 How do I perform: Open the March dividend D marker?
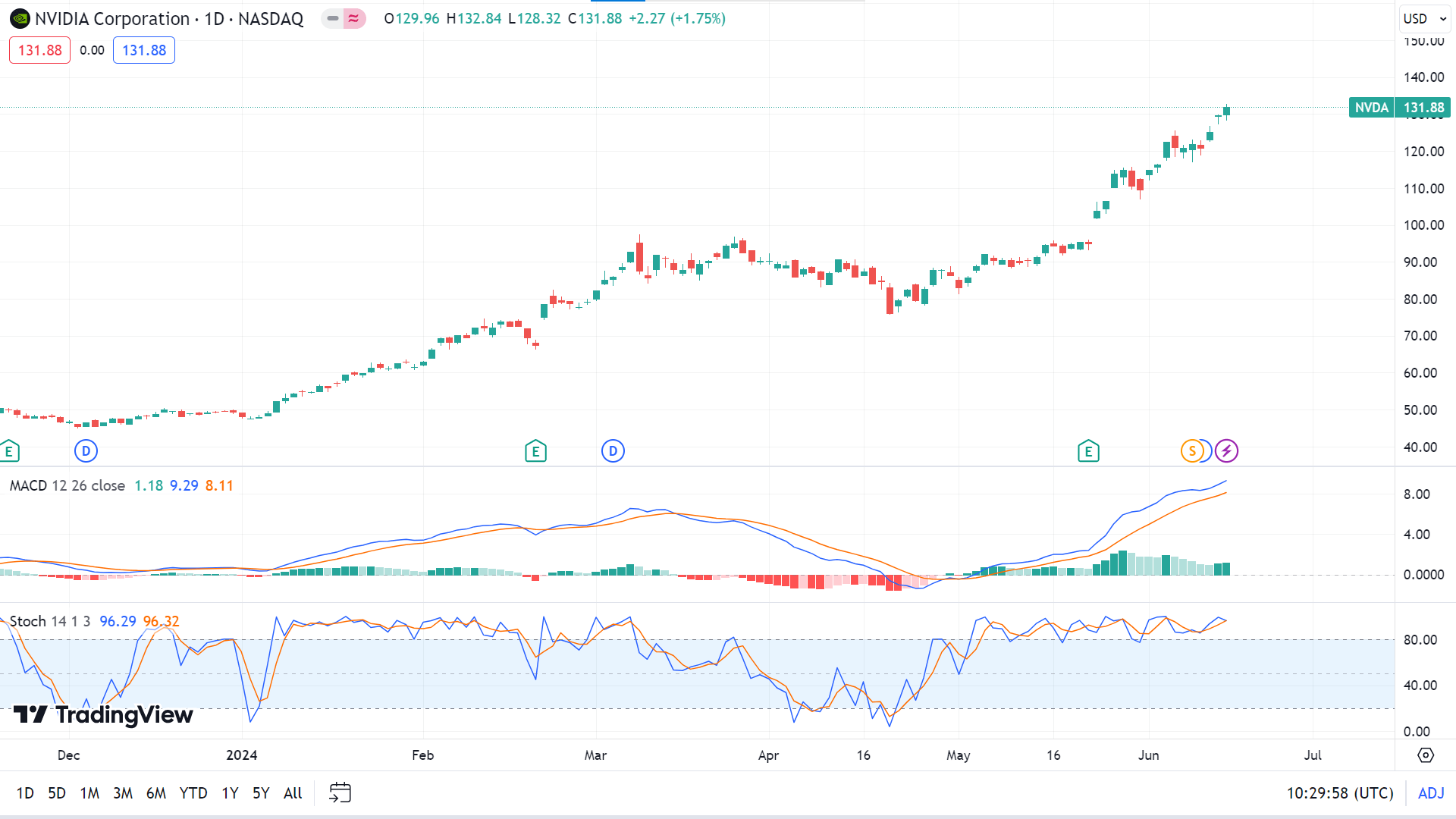(613, 451)
